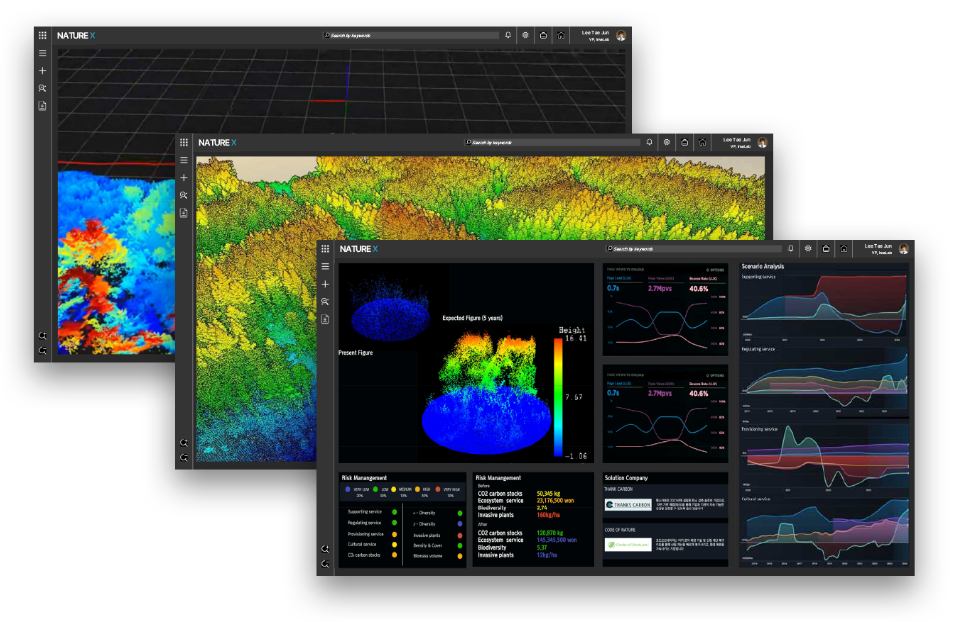
Task: Open app grid icon in middle terrain window
Action: click(184, 143)
